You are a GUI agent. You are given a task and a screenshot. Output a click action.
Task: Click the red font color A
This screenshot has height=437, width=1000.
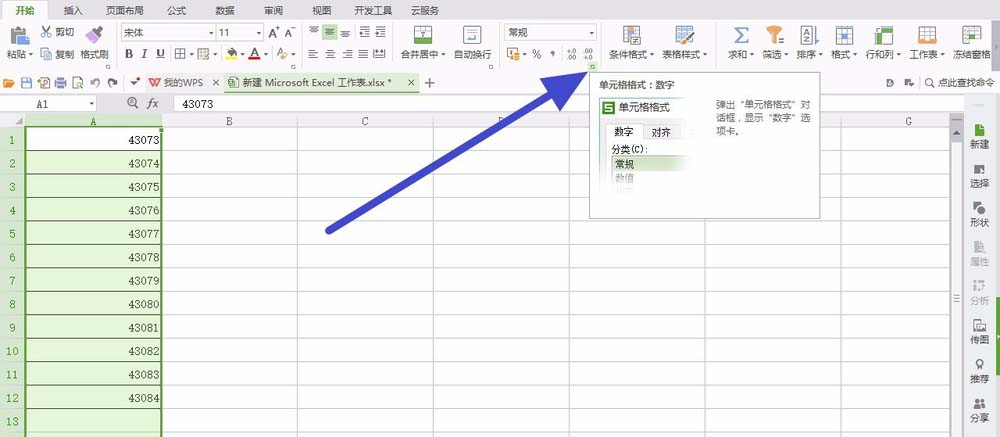(255, 54)
